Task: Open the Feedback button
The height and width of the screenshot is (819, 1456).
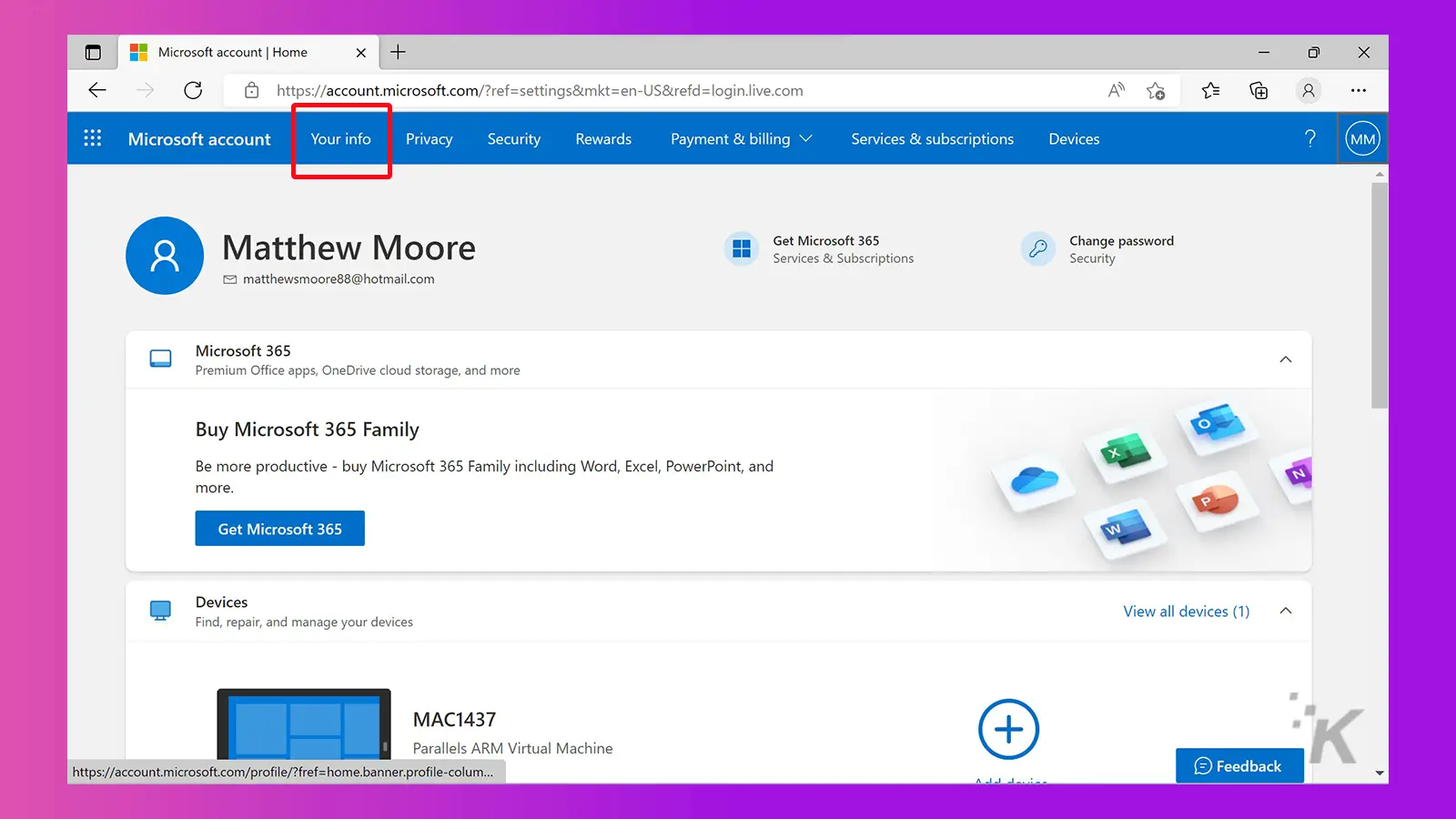Action: [1239, 766]
